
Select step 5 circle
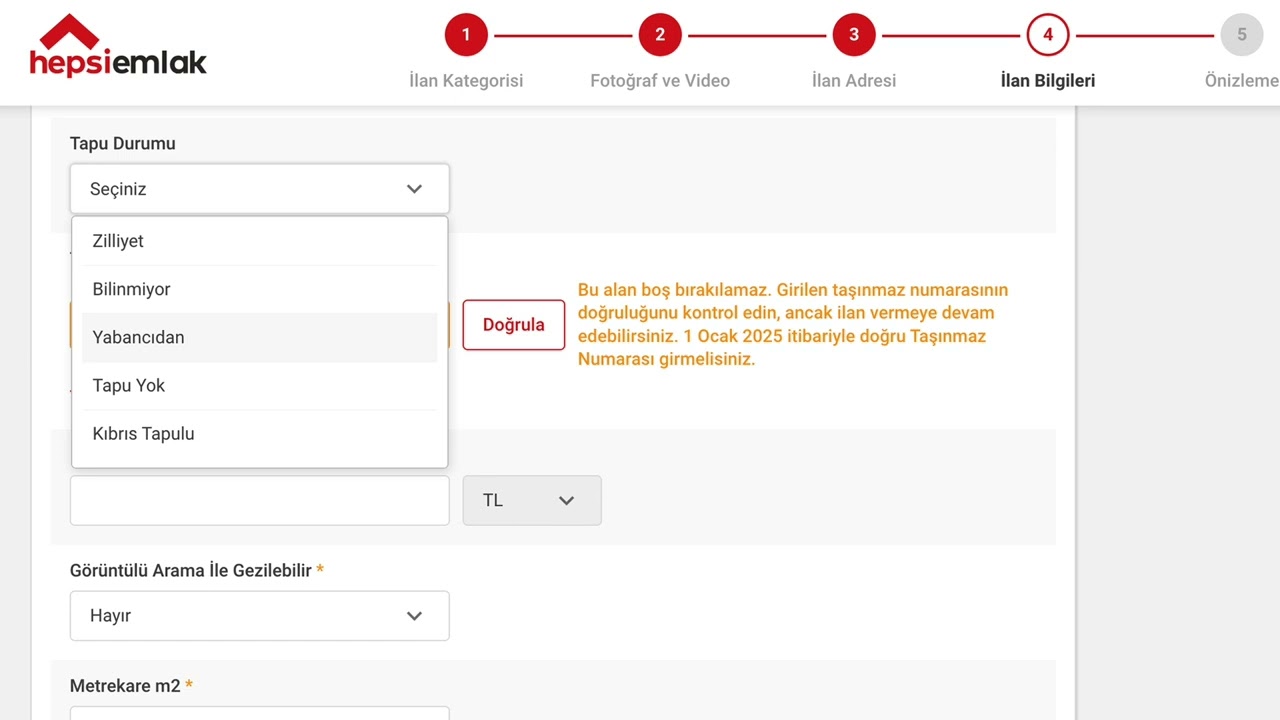pyautogui.click(x=1242, y=35)
